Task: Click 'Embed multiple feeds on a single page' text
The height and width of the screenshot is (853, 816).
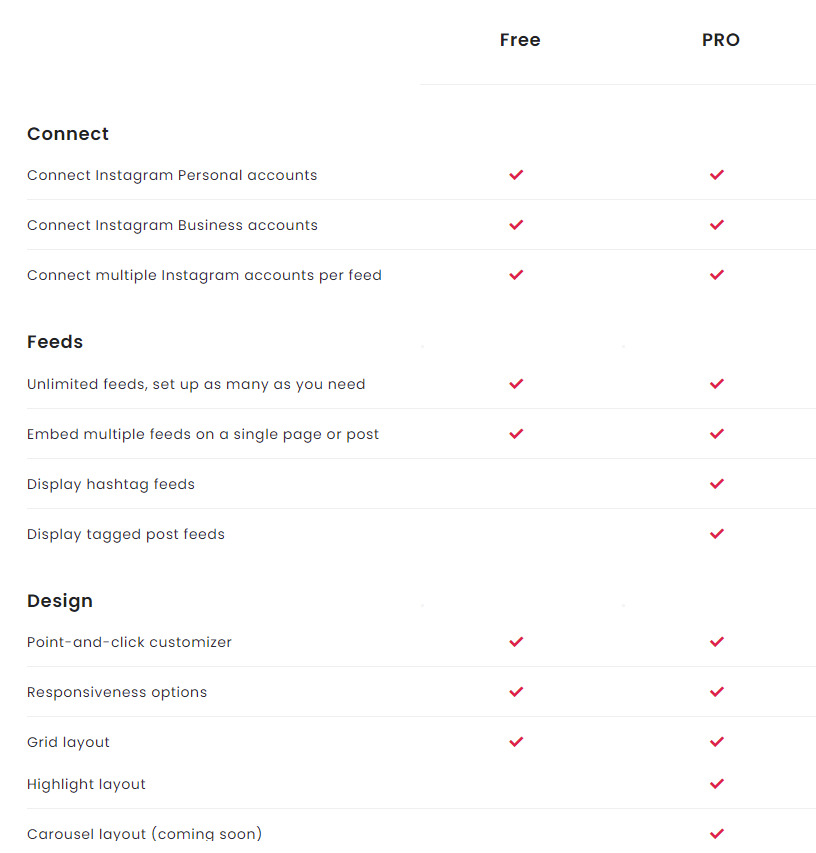Action: tap(174, 434)
